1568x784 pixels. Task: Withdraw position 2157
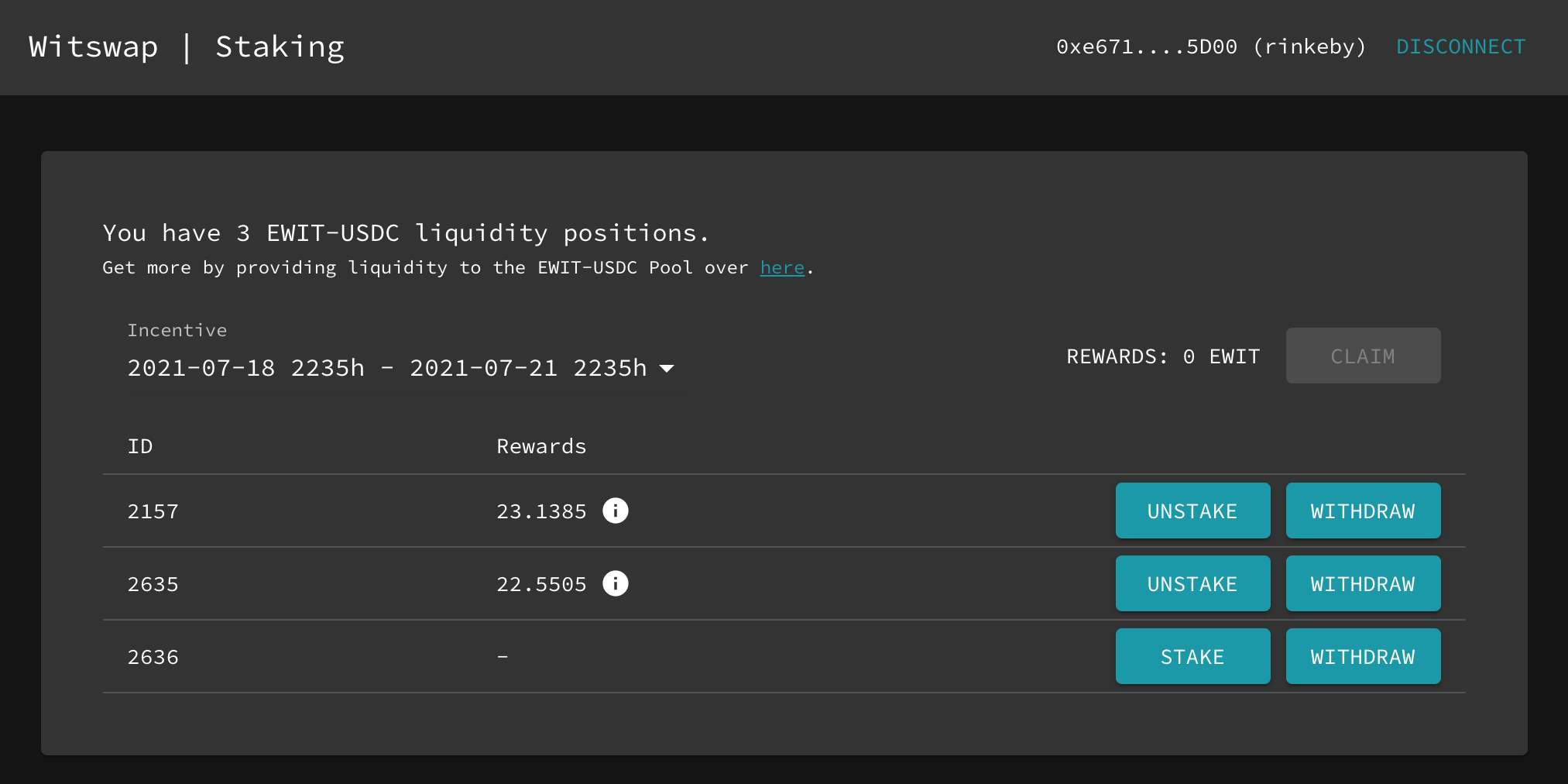coord(1363,511)
